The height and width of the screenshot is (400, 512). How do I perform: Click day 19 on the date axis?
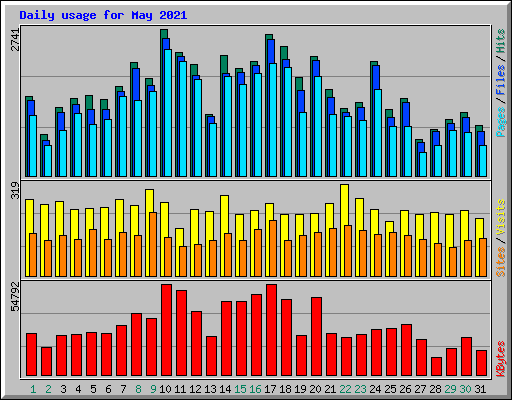pos(300,389)
